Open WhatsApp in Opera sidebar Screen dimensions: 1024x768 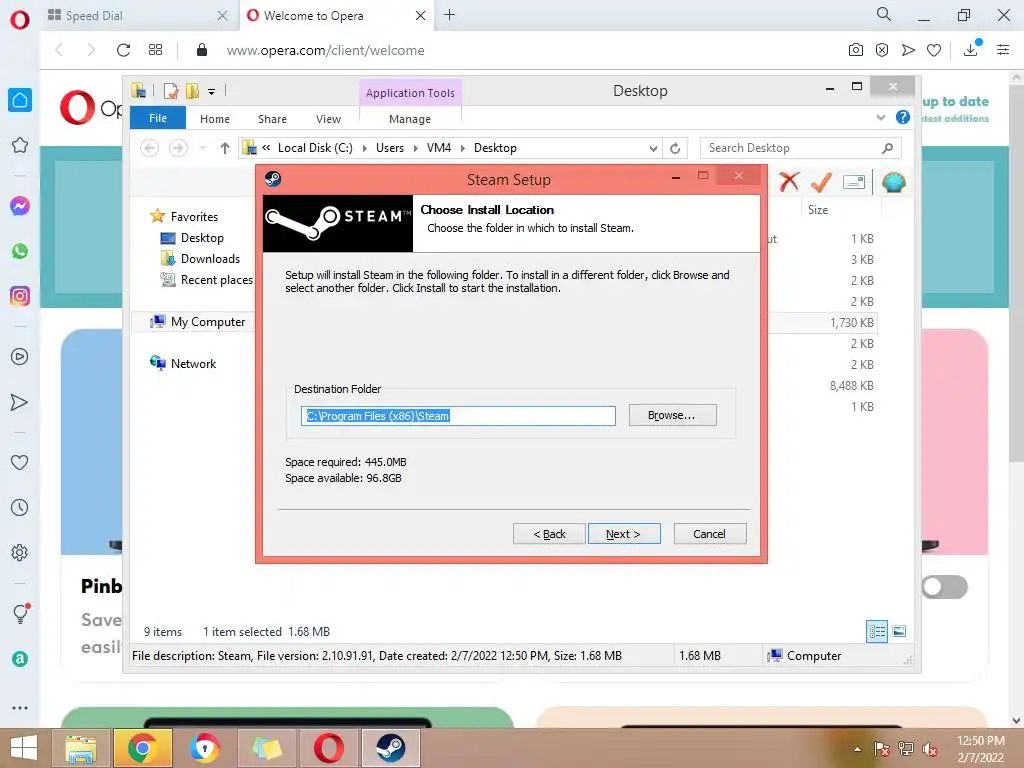20,251
